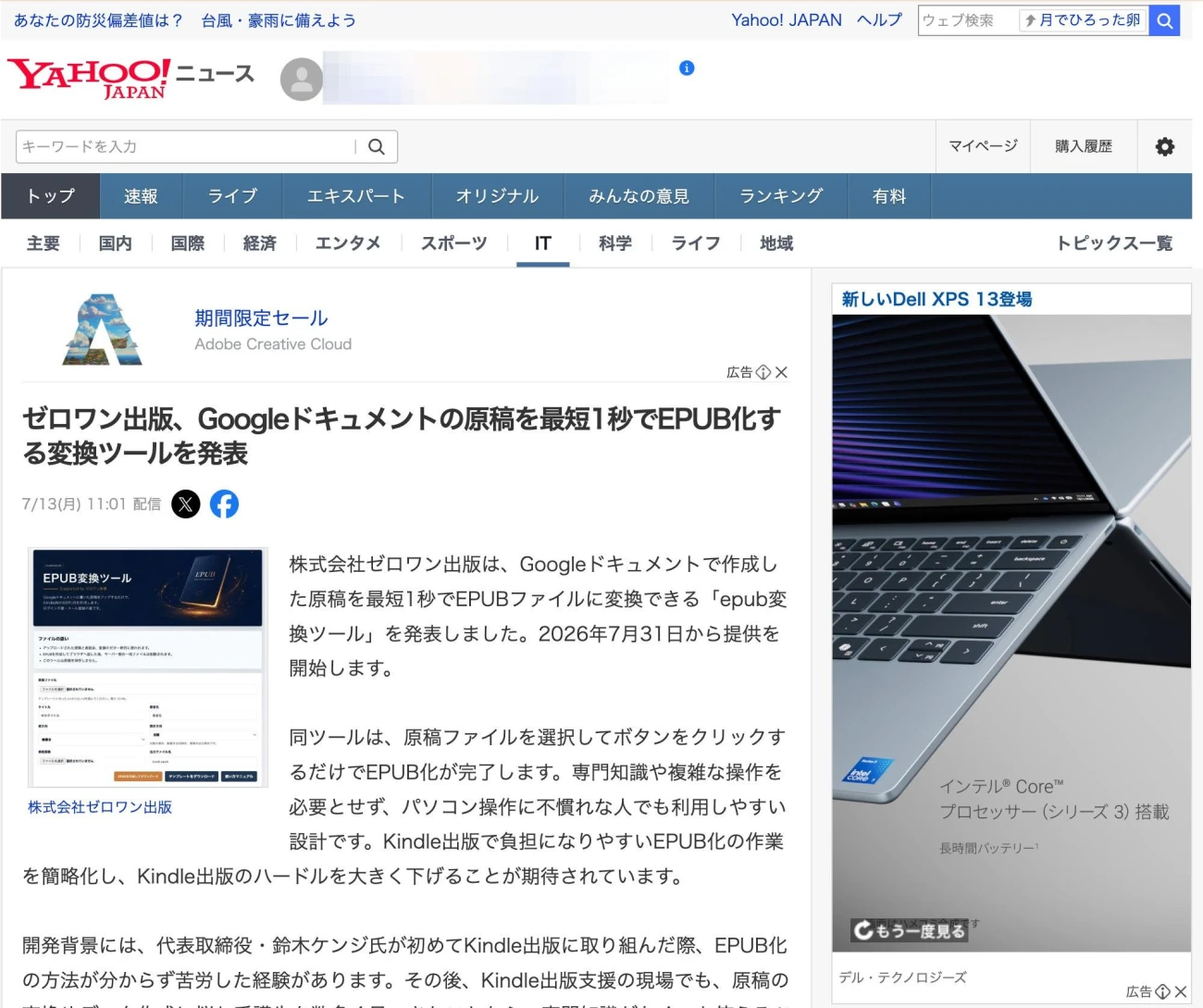This screenshot has width=1203, height=1008.
Task: Open the エキスパート tab
Action: (x=356, y=196)
